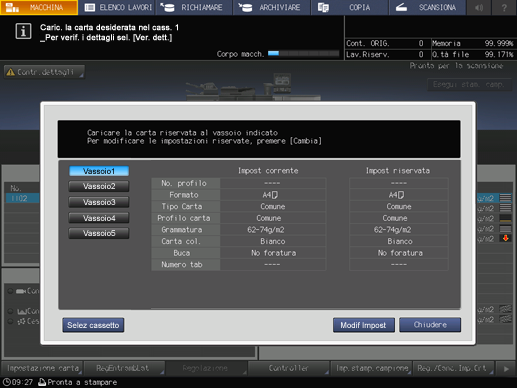Screen dimensions: 517x388
Task: Click the Impost riservata column header
Action: (398, 171)
